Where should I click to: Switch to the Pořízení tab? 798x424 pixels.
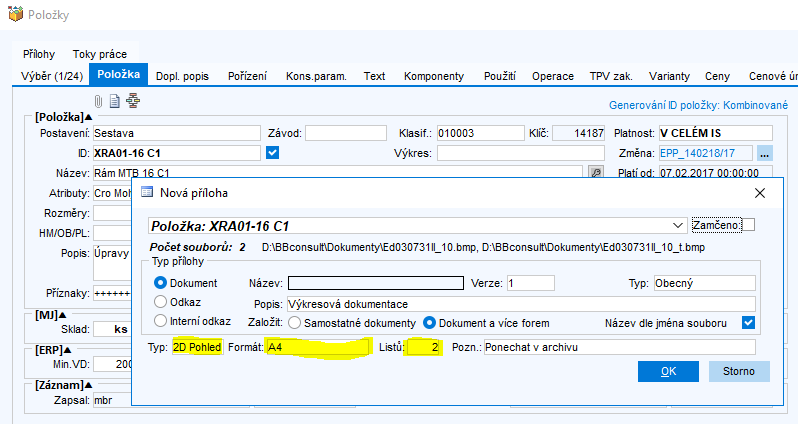[x=247, y=76]
